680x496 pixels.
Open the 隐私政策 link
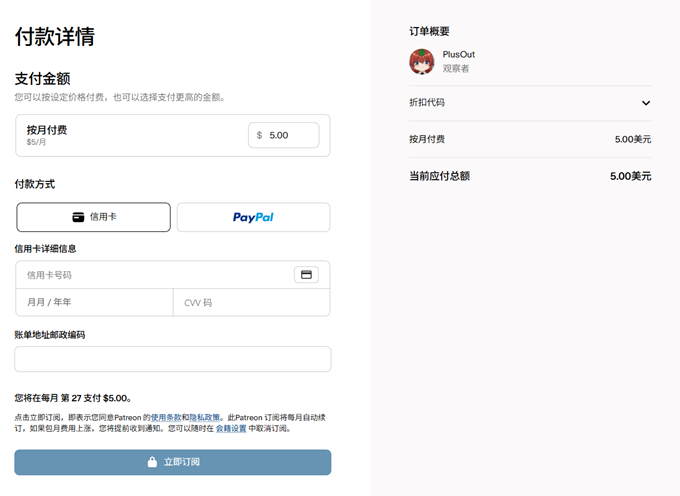tap(204, 416)
